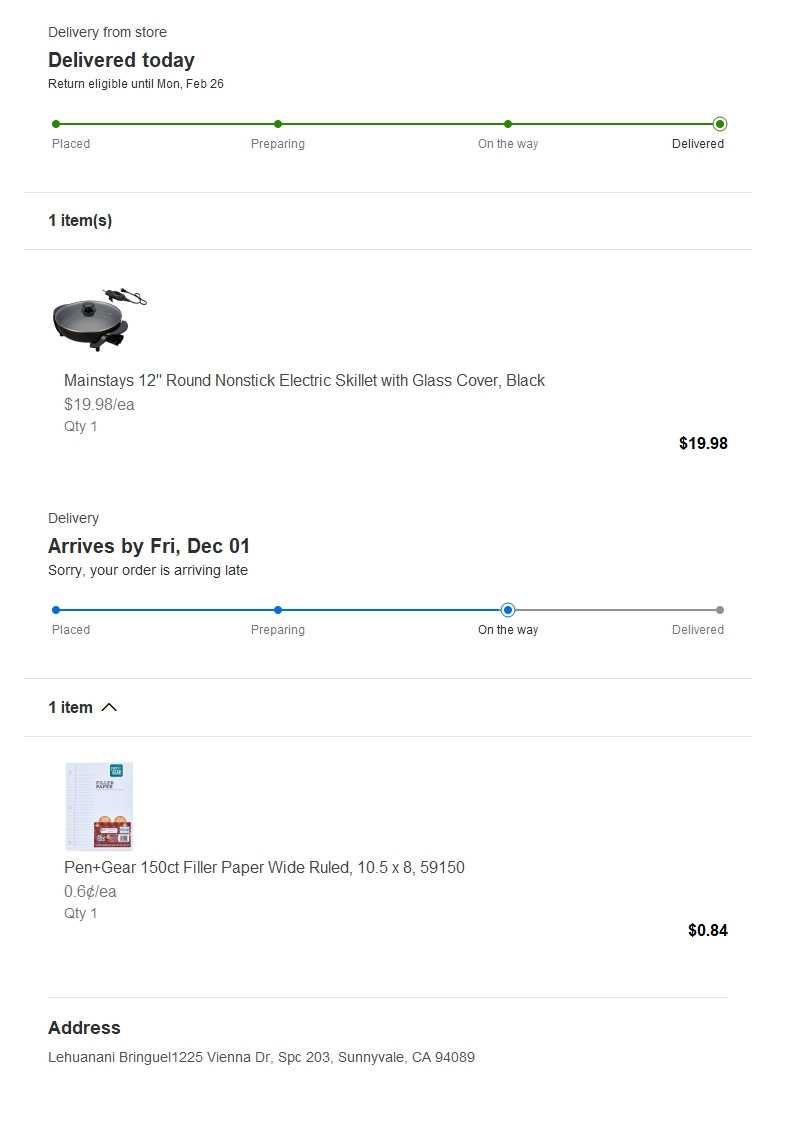Collapse the 1 item chevron

[x=109, y=708]
